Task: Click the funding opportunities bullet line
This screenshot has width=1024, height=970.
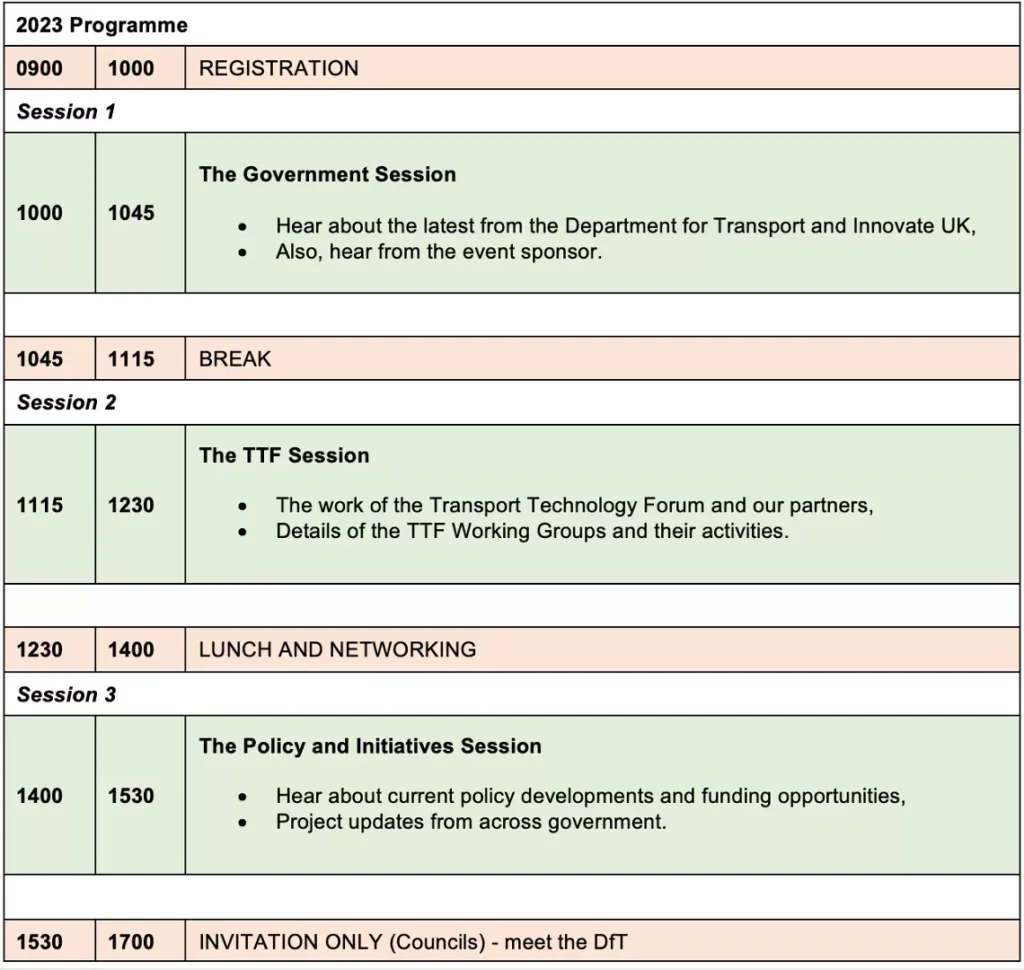Action: [590, 797]
